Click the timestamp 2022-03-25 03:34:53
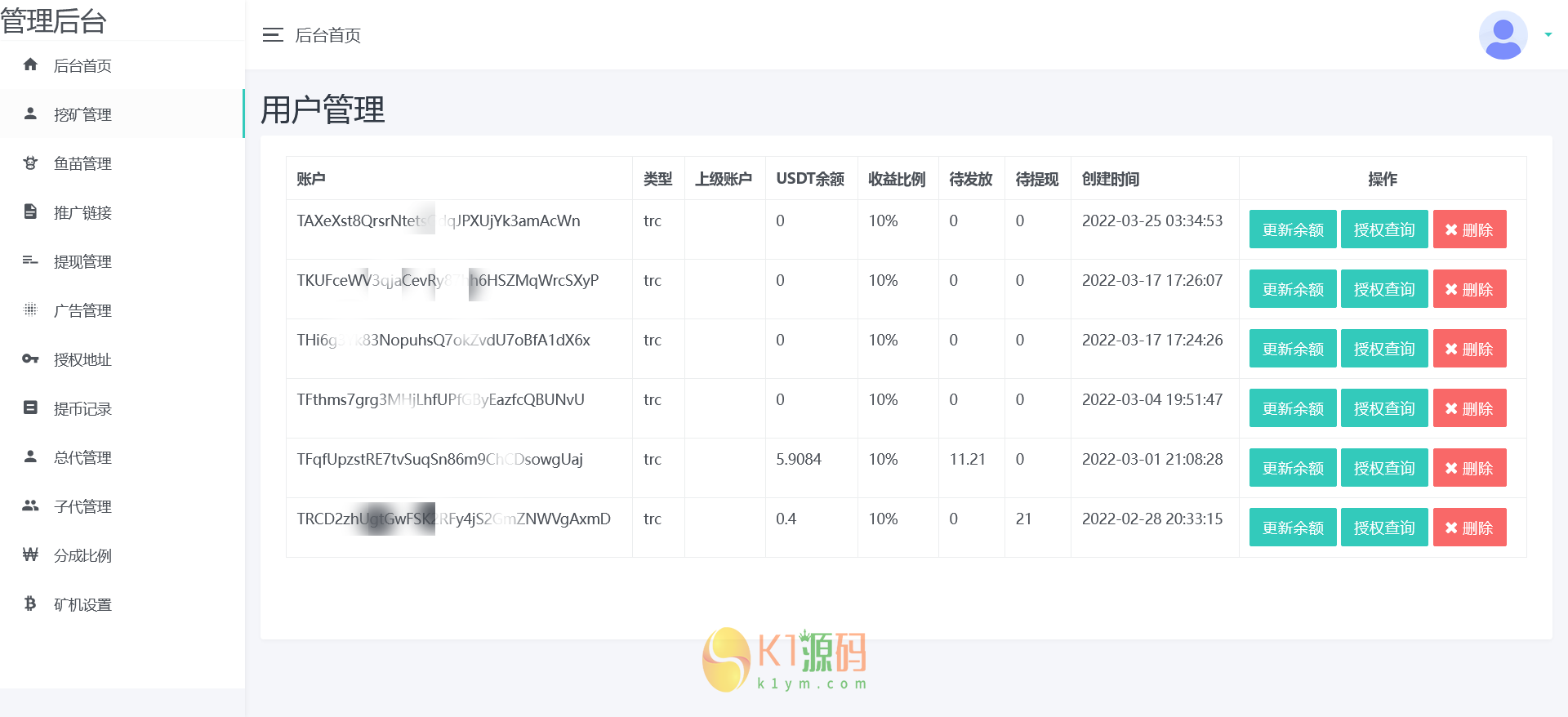1568x717 pixels. coord(1152,220)
